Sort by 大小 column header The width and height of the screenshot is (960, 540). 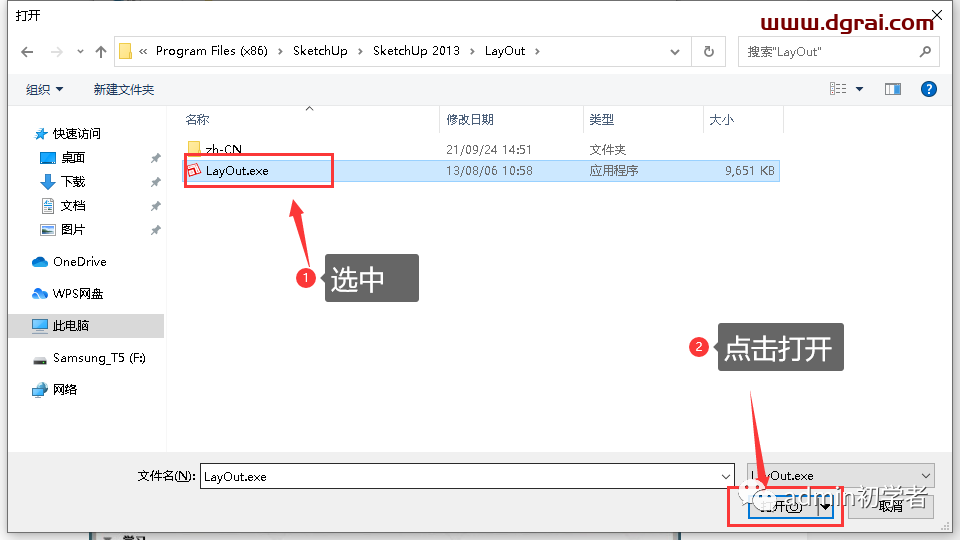pos(721,120)
